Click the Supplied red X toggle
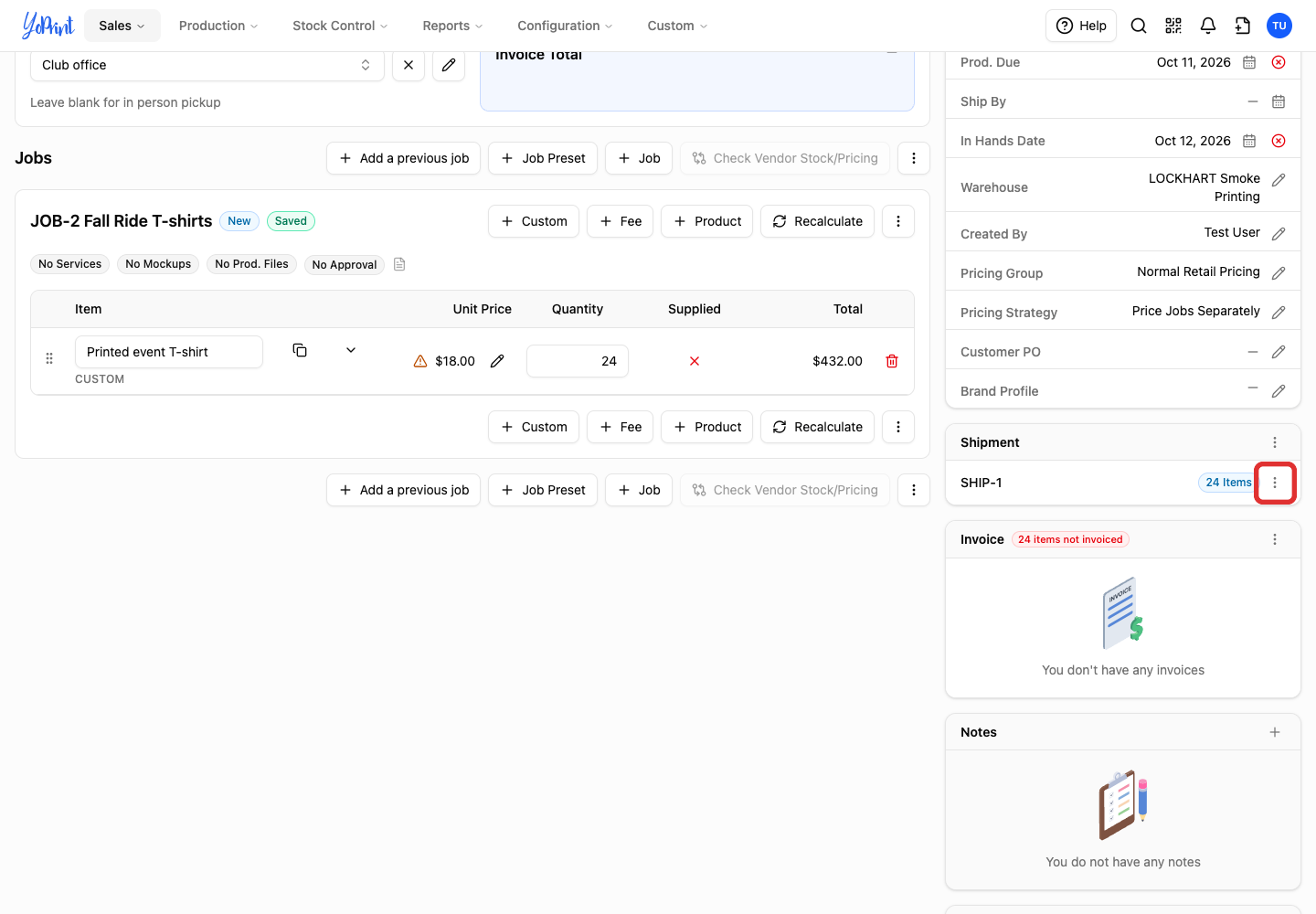1316x914 pixels. (695, 361)
